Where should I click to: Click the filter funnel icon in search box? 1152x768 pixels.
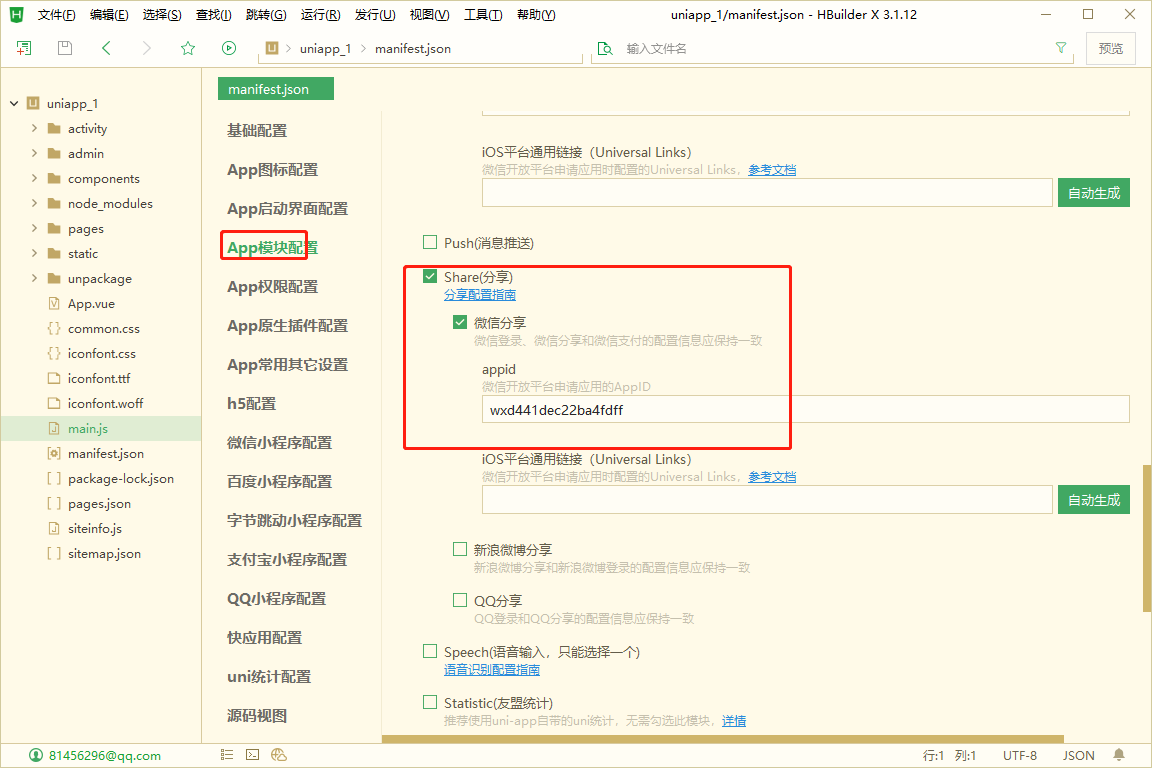pyautogui.click(x=1061, y=48)
